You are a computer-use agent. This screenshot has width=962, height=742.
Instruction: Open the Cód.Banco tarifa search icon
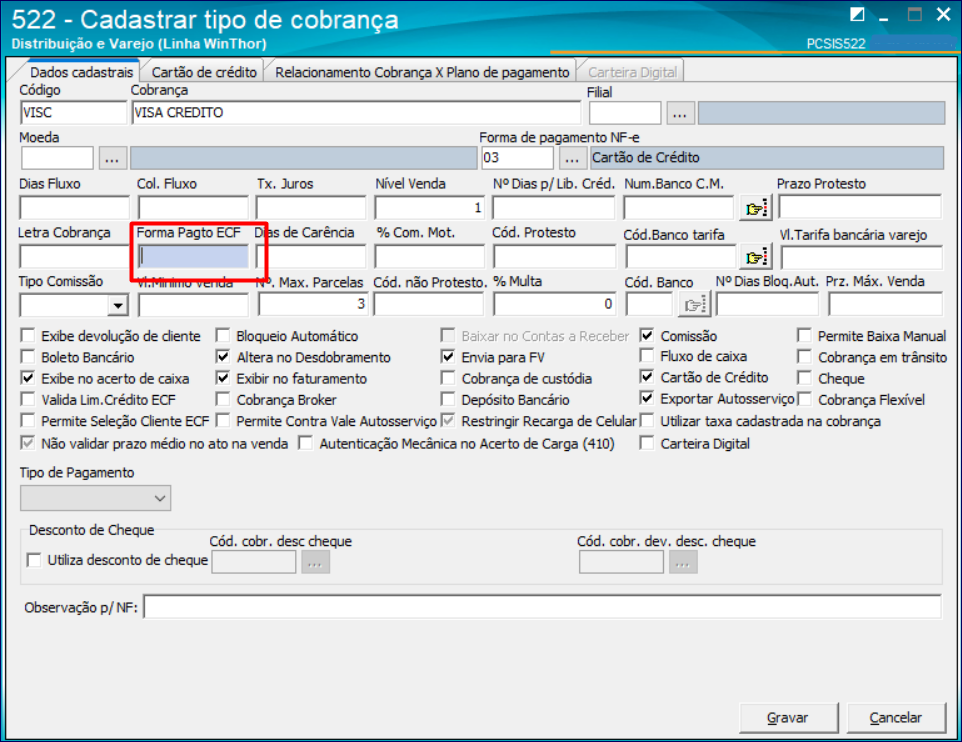[x=755, y=257]
